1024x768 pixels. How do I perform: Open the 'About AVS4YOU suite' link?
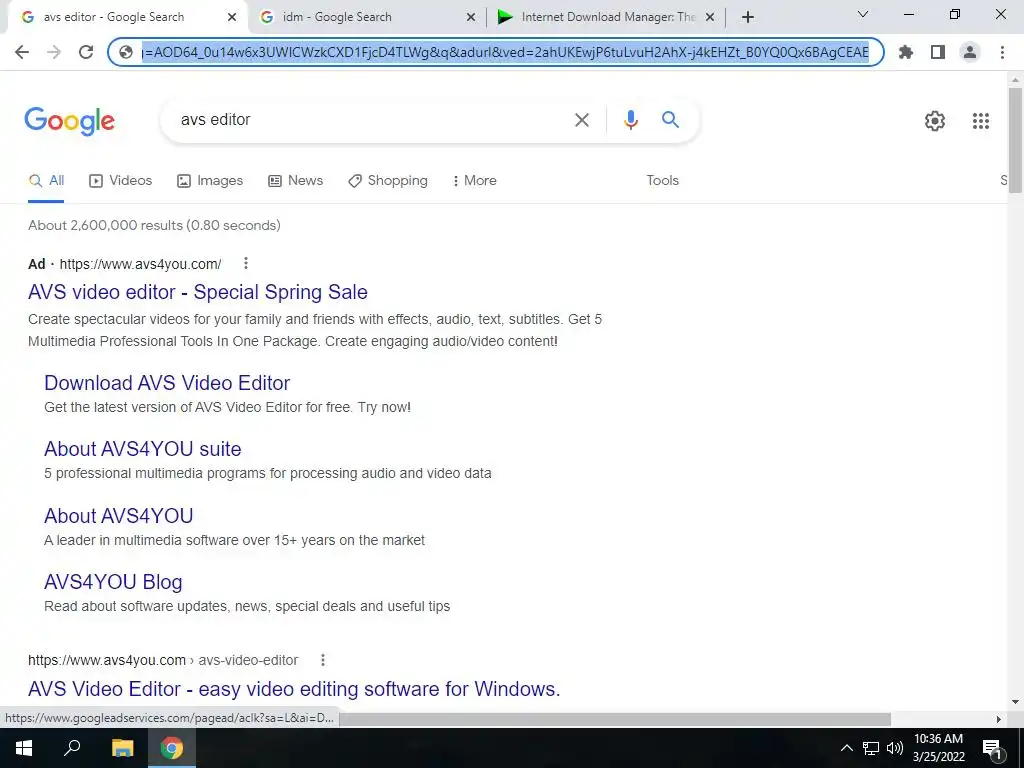click(x=142, y=449)
